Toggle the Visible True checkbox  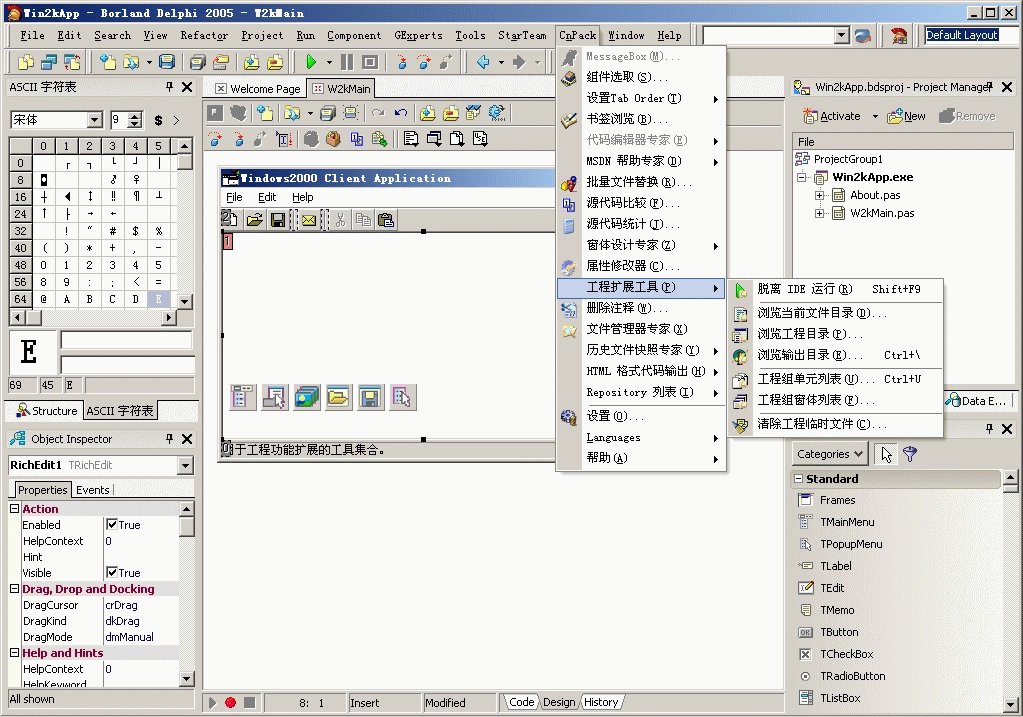coord(112,573)
